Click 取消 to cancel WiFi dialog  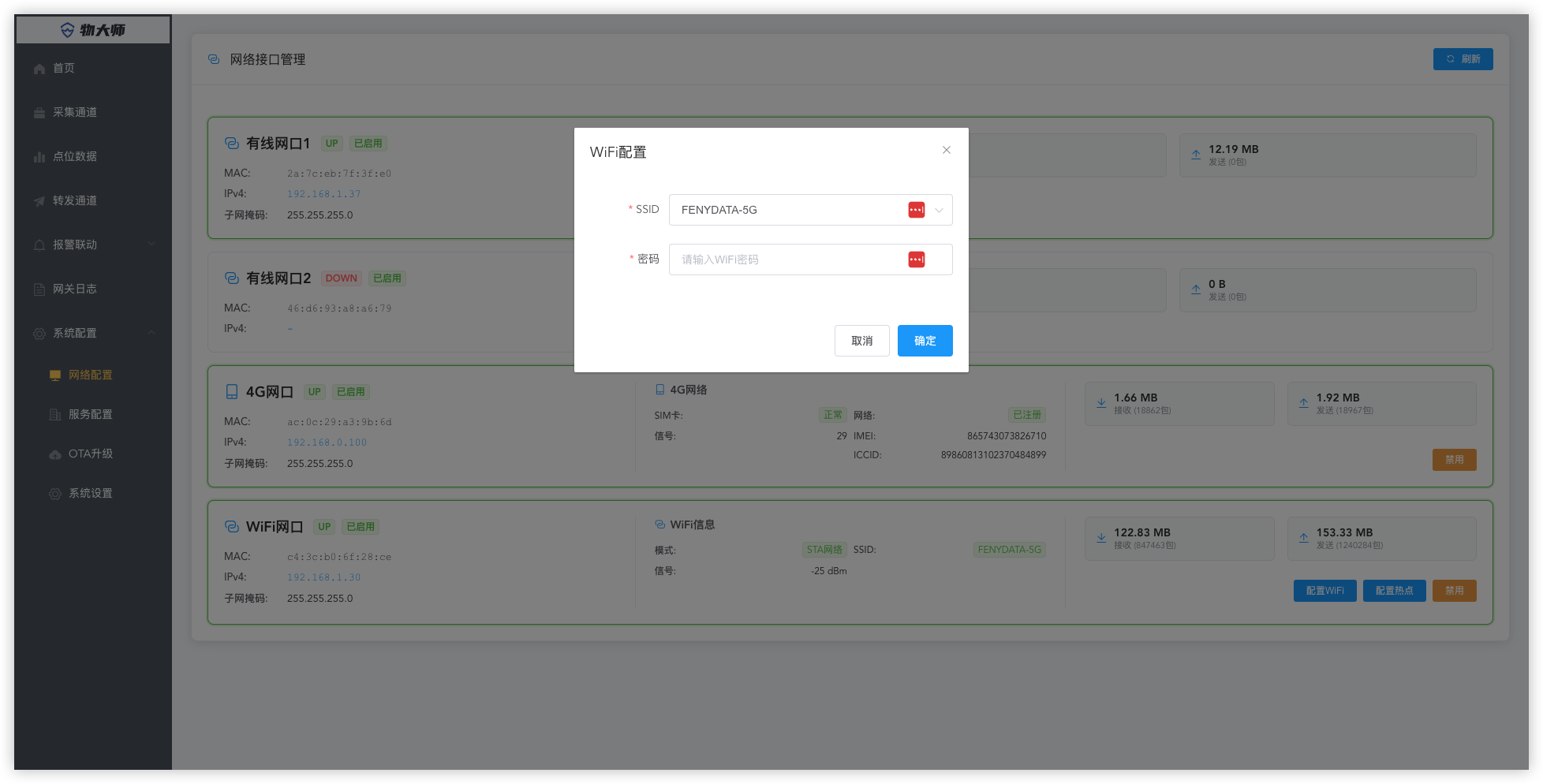(x=861, y=341)
